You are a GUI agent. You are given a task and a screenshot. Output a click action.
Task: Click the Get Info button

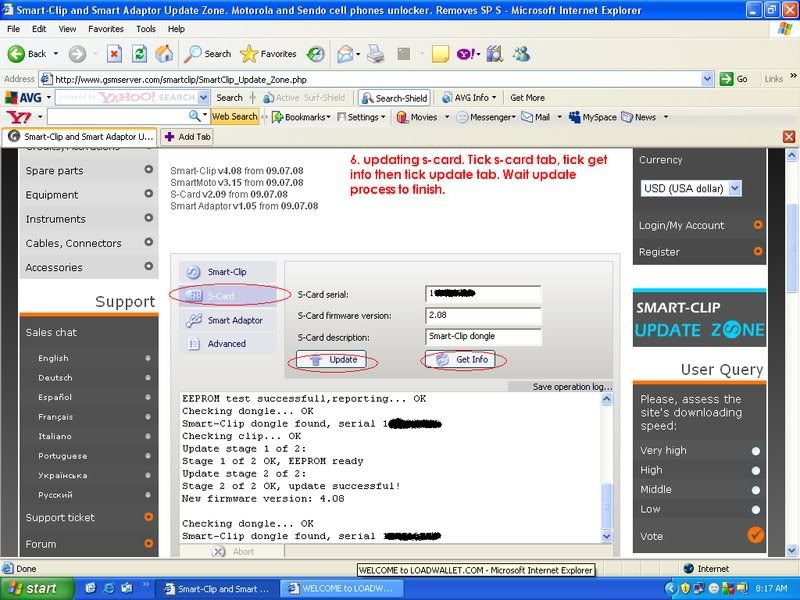click(460, 360)
